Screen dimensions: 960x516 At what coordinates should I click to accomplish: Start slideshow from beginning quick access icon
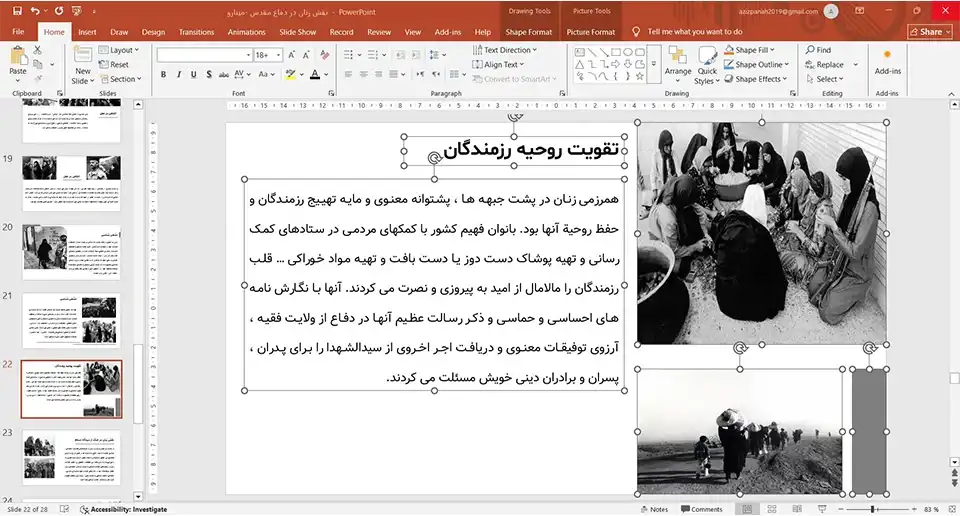pyautogui.click(x=77, y=11)
